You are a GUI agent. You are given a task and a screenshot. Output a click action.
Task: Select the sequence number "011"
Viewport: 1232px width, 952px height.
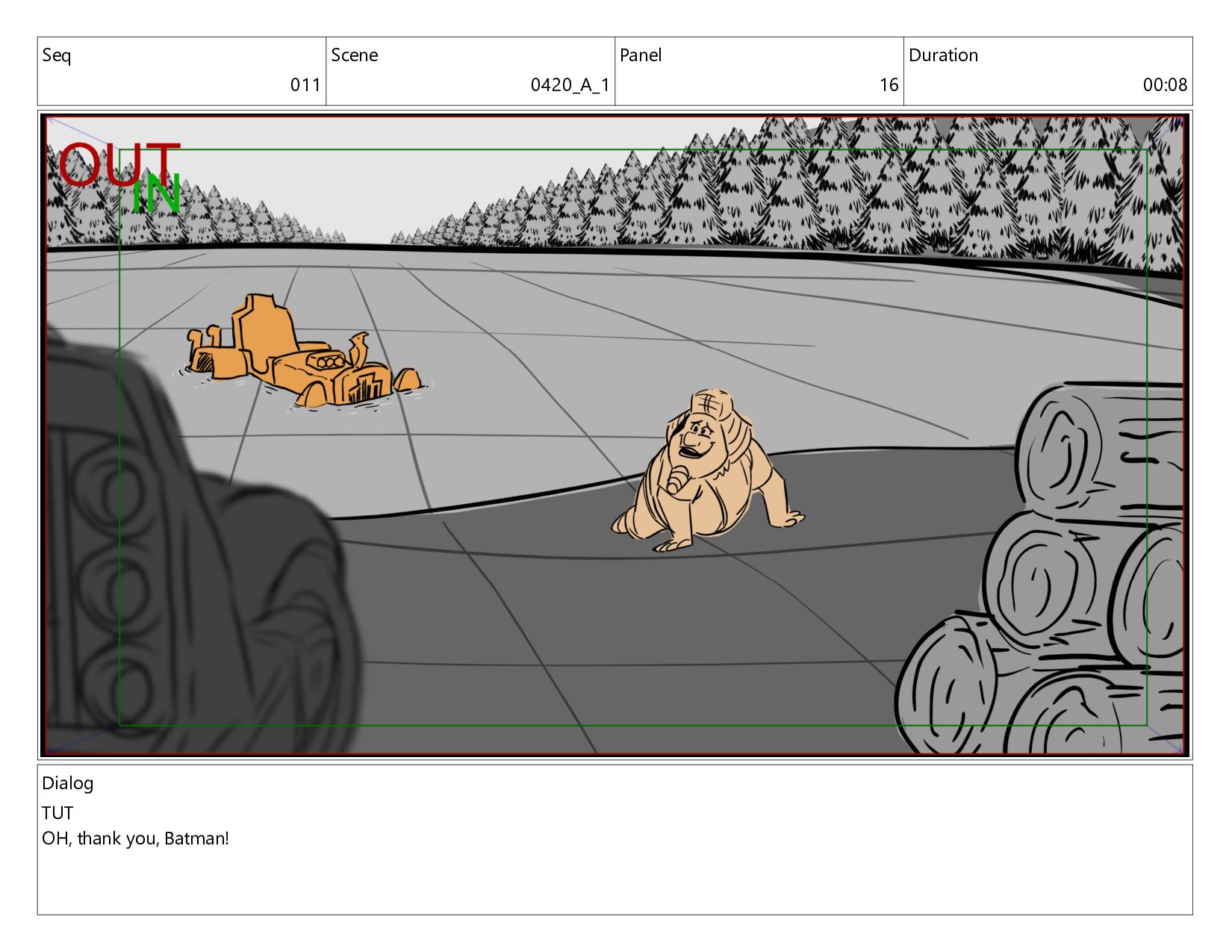point(305,85)
